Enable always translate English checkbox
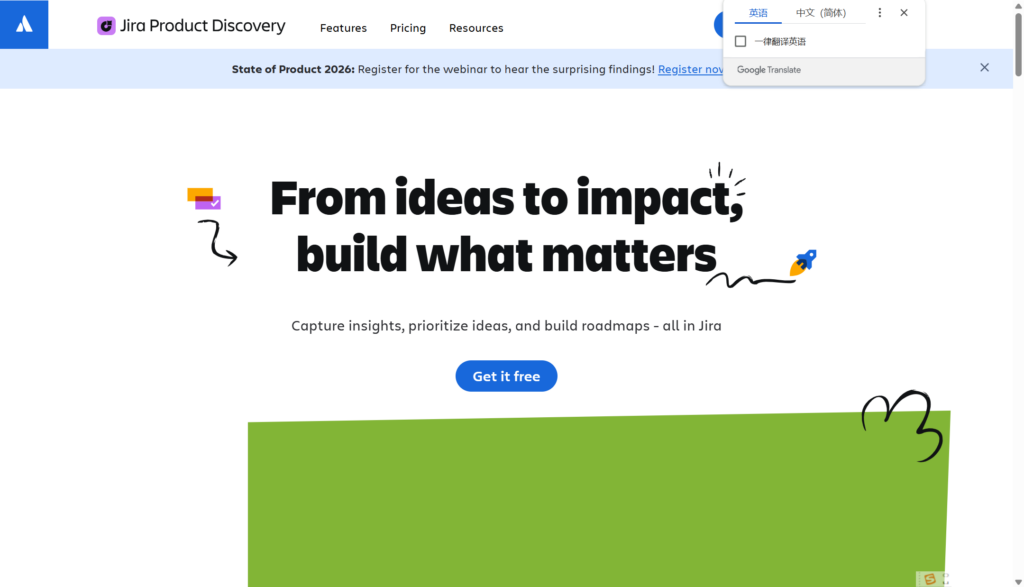Screen dimensions: 1024x587 (x=741, y=41)
